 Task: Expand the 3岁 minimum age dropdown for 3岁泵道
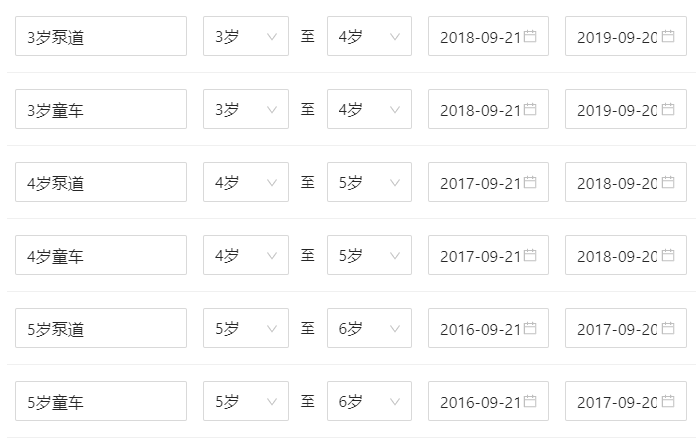(246, 36)
